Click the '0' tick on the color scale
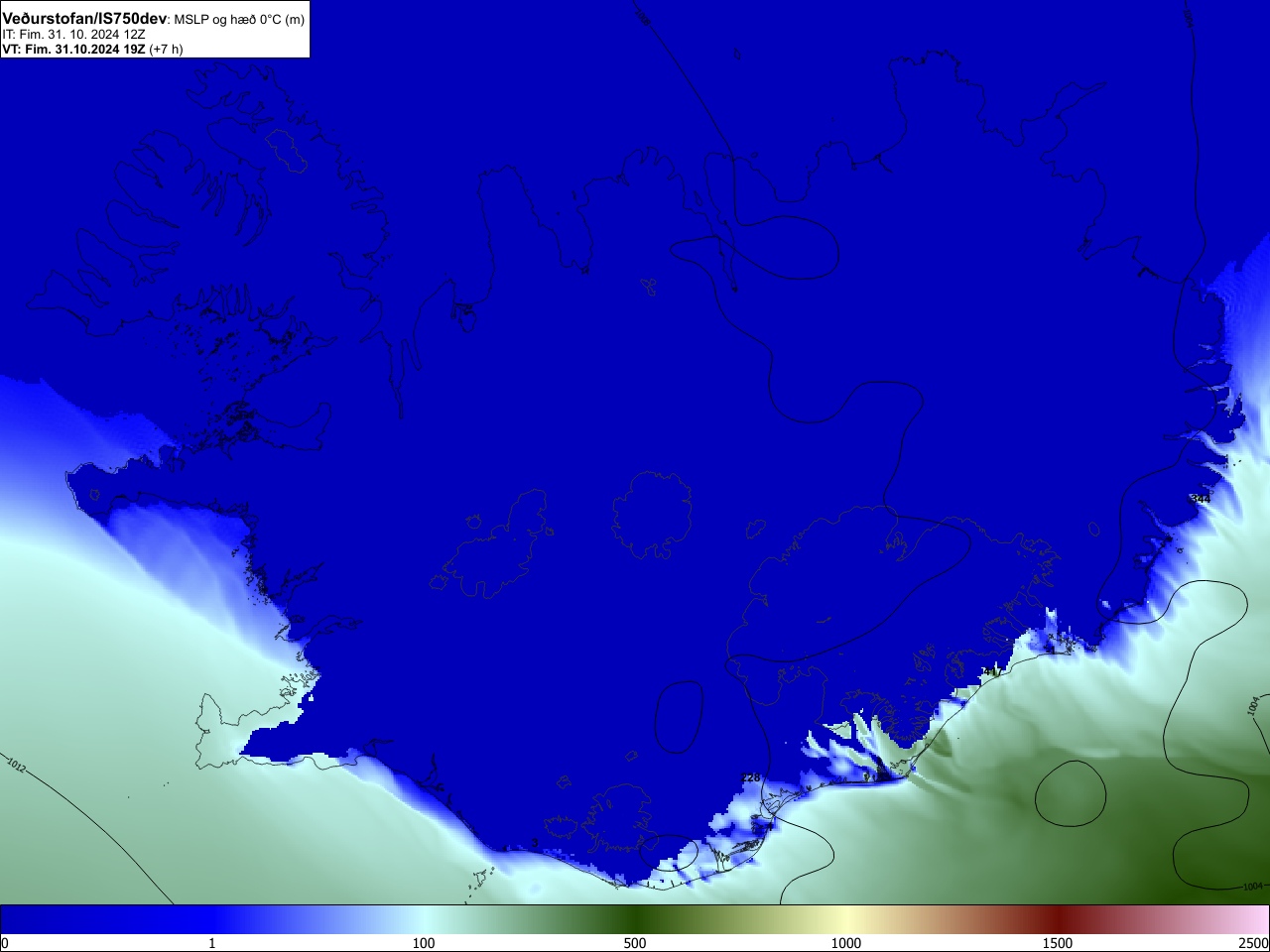The width and height of the screenshot is (1270, 952). click(x=4, y=943)
